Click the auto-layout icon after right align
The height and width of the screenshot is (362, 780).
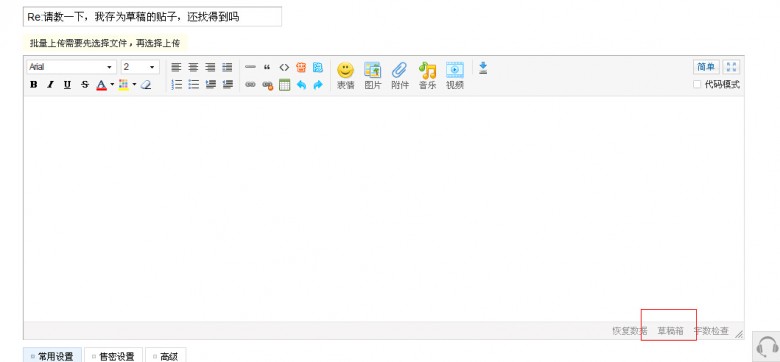(x=227, y=68)
